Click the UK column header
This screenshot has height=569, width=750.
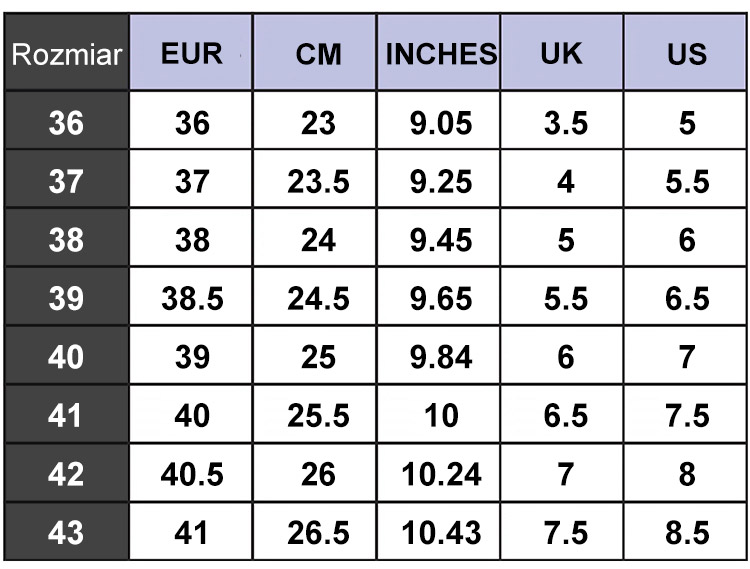pyautogui.click(x=562, y=52)
